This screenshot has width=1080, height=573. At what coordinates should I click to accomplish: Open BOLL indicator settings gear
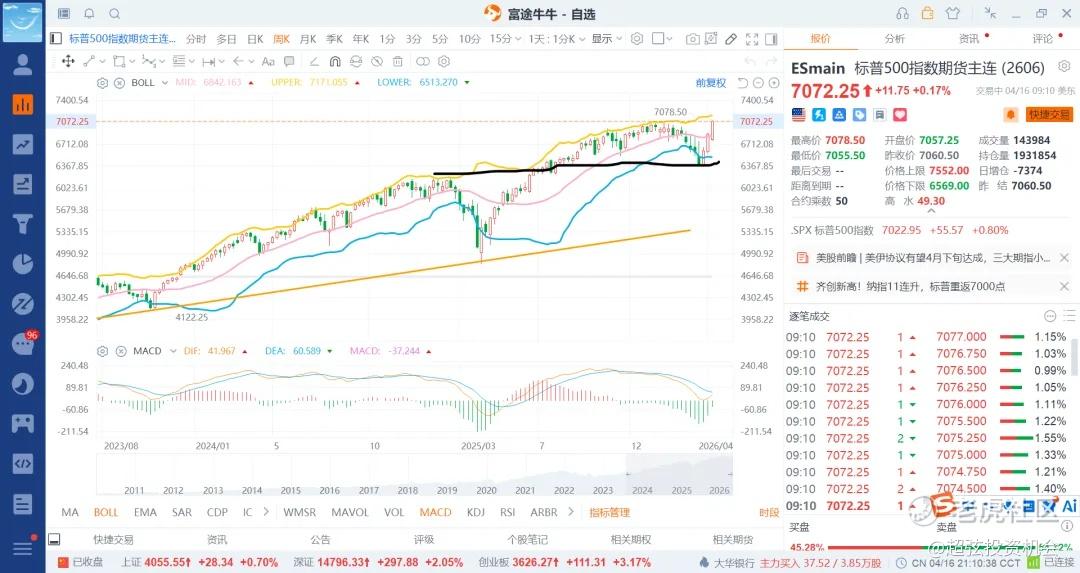click(x=103, y=83)
